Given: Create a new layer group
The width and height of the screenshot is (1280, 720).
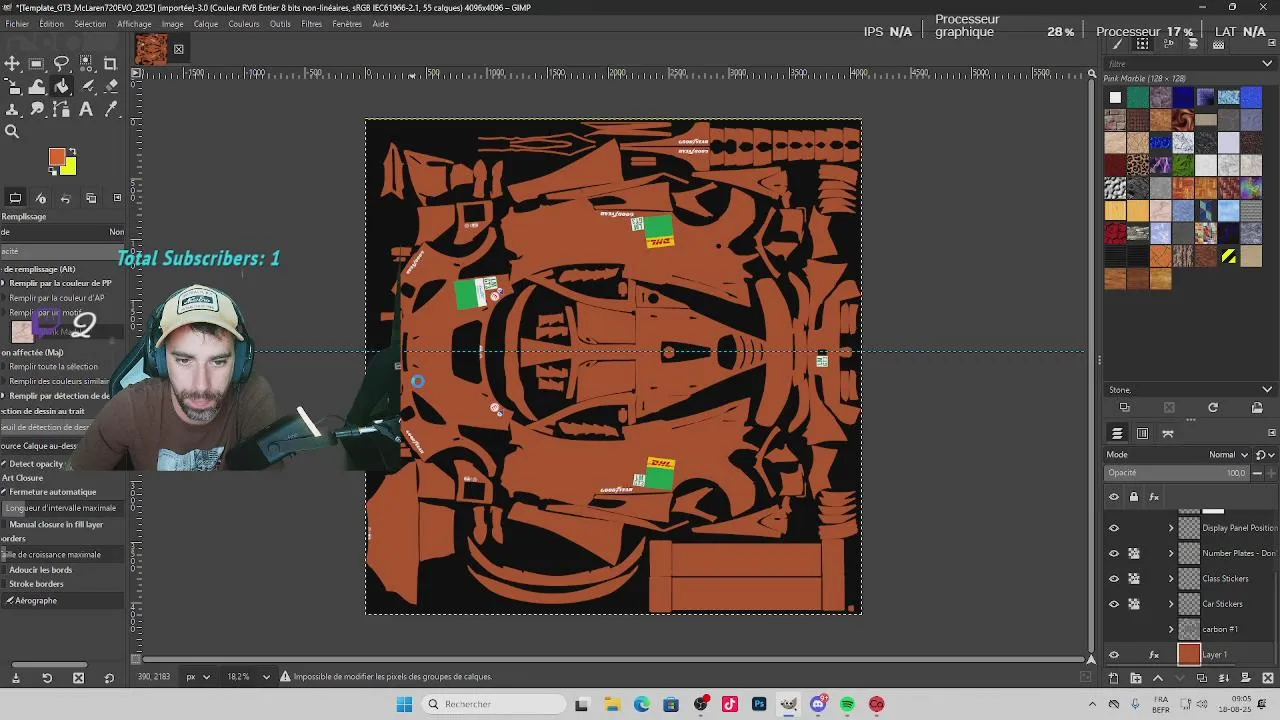Looking at the screenshot, I should pos(1136,678).
